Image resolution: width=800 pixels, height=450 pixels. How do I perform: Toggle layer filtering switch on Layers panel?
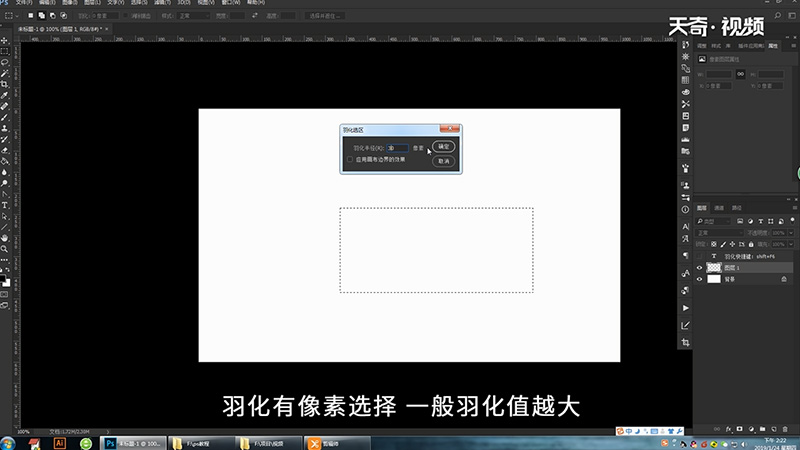tap(792, 221)
